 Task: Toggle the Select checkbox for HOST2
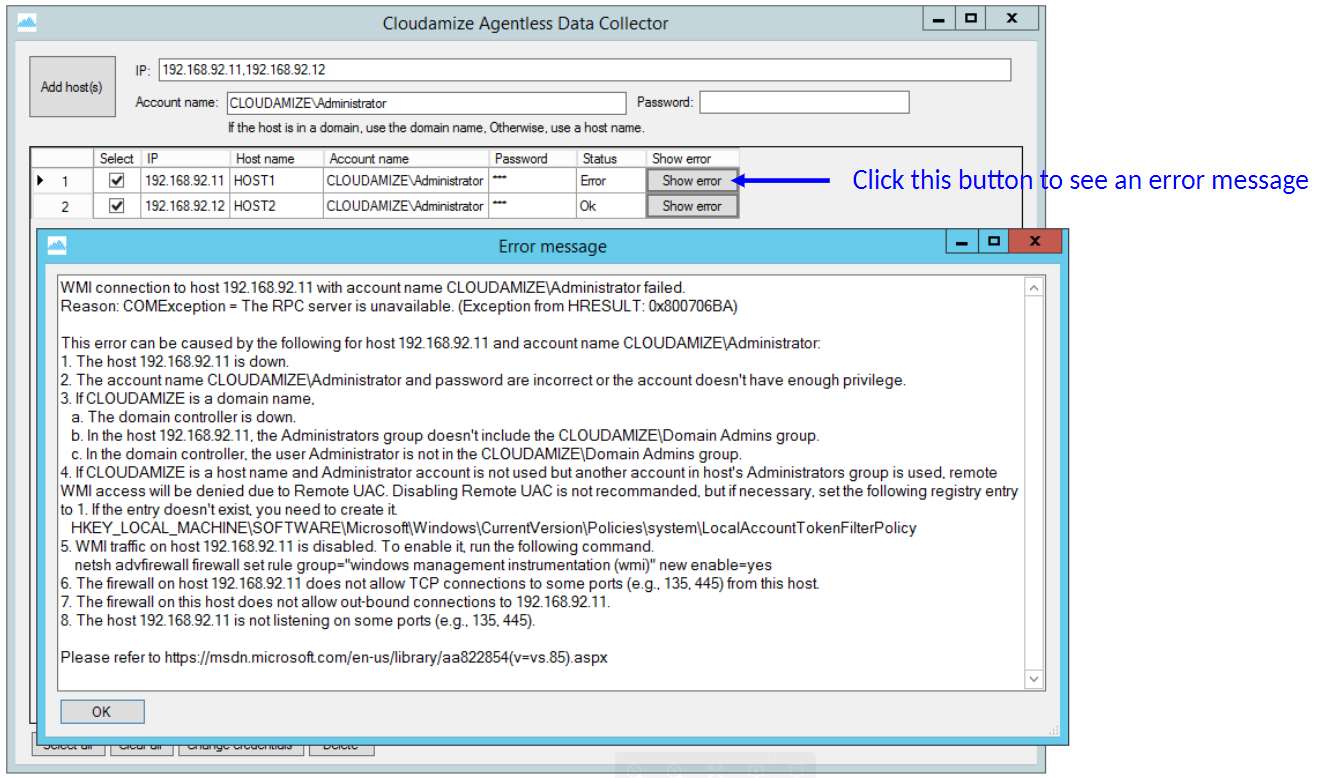pos(117,206)
